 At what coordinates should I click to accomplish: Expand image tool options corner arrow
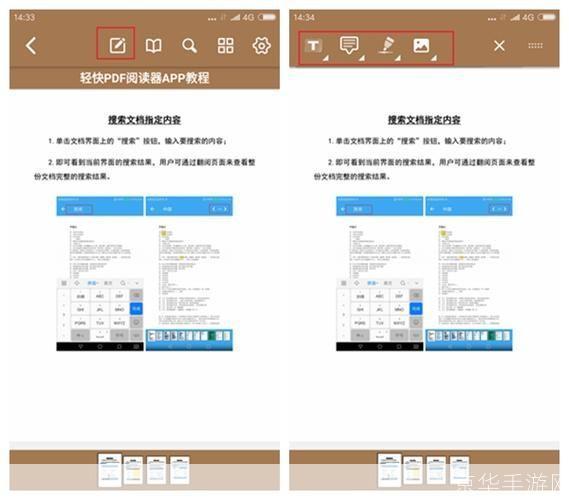click(x=434, y=58)
